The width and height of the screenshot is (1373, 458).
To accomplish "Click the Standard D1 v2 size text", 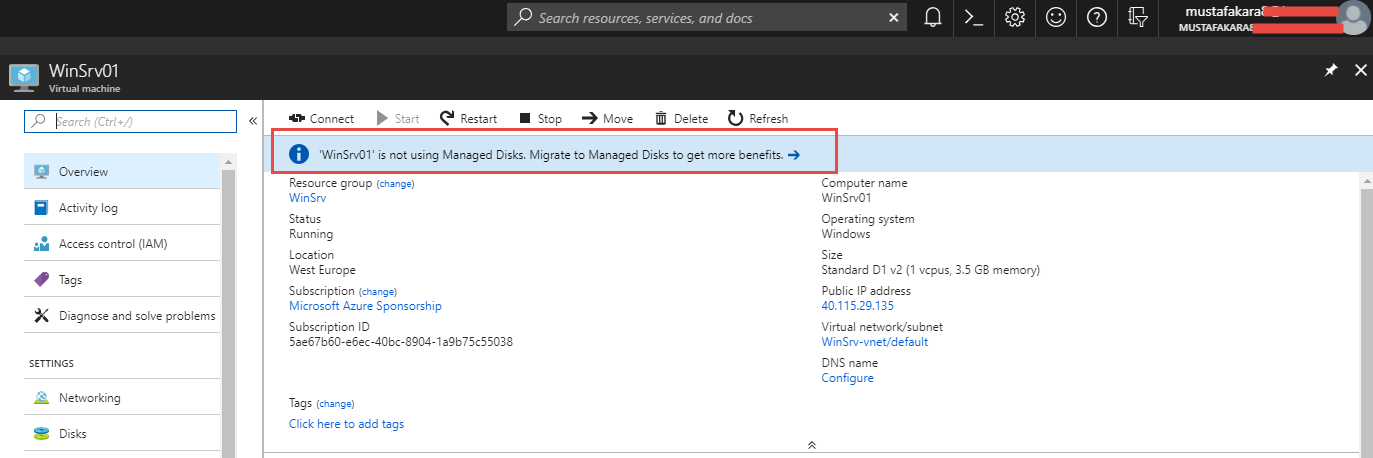I will point(930,270).
